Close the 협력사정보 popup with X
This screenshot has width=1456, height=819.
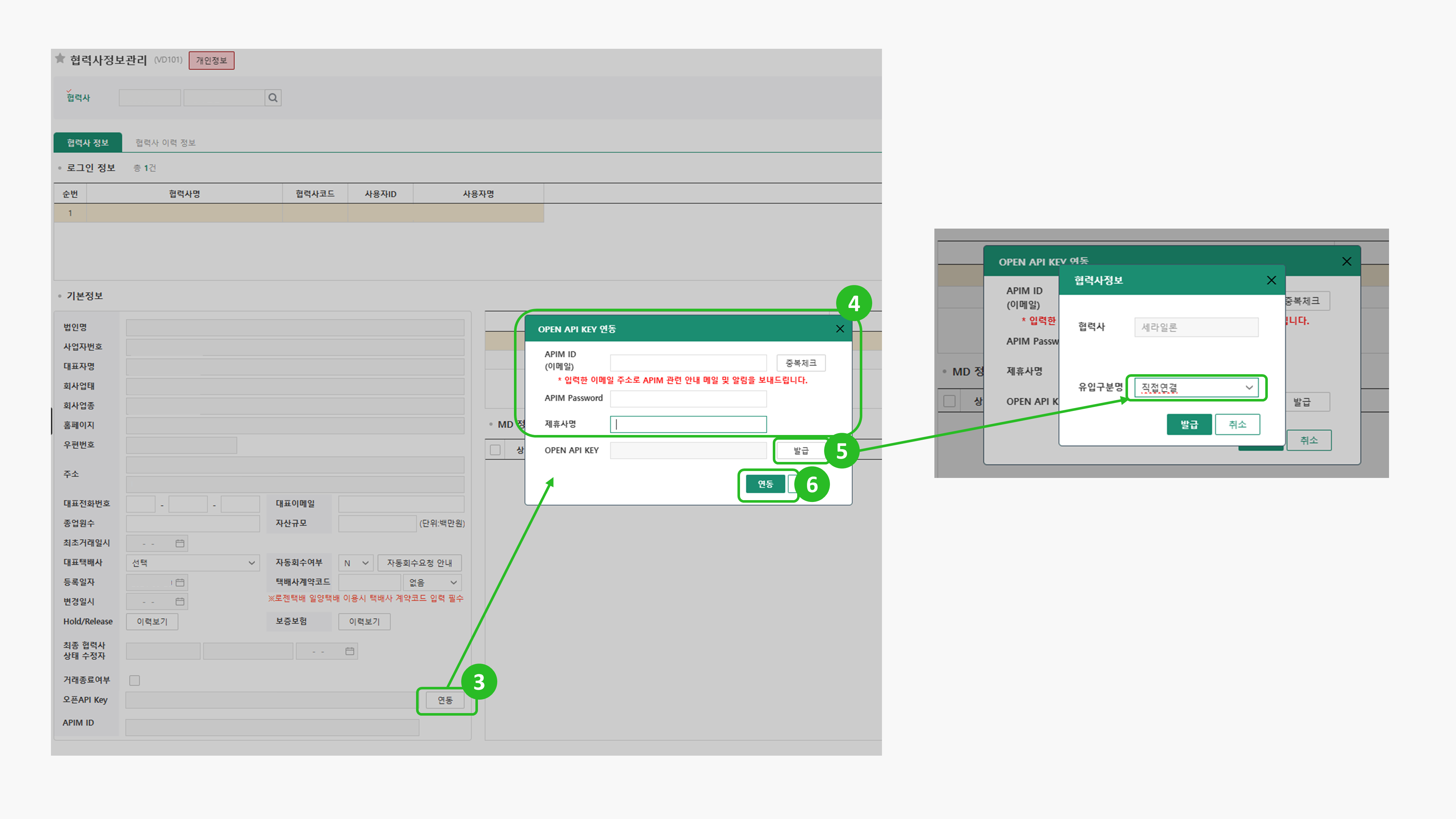pyautogui.click(x=1271, y=280)
